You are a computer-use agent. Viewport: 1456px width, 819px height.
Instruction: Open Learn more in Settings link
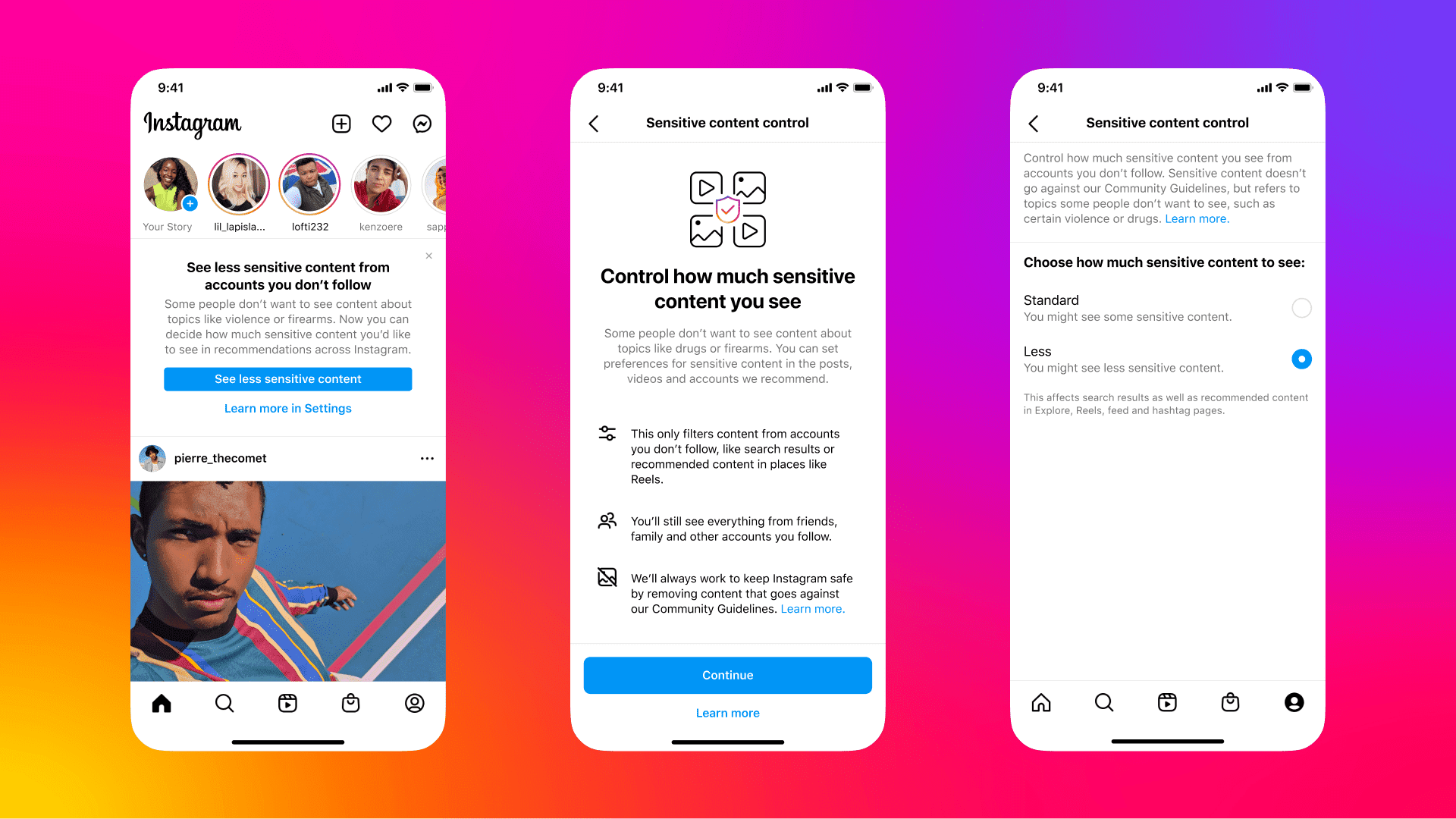(x=287, y=408)
